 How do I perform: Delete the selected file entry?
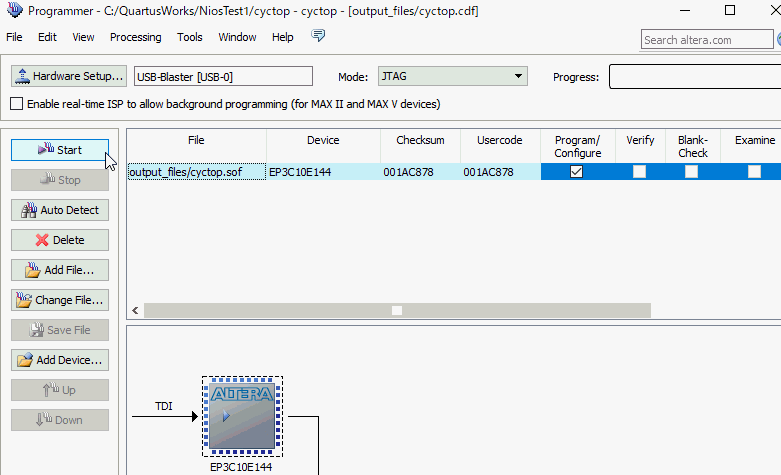tap(60, 240)
